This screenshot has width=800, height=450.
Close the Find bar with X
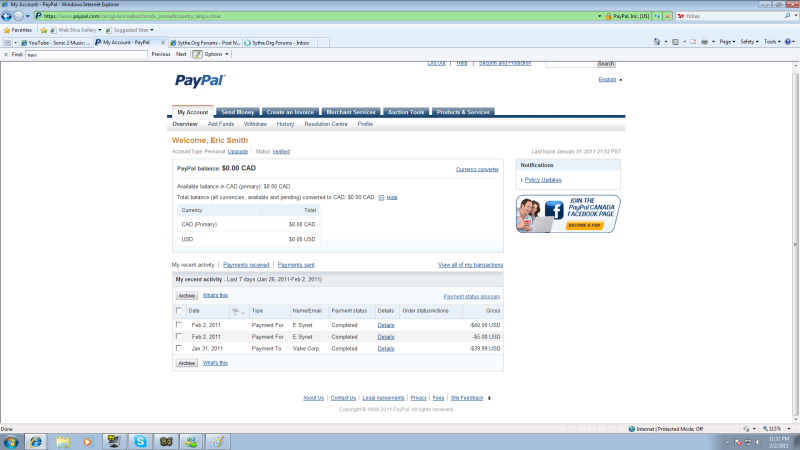coord(6,55)
